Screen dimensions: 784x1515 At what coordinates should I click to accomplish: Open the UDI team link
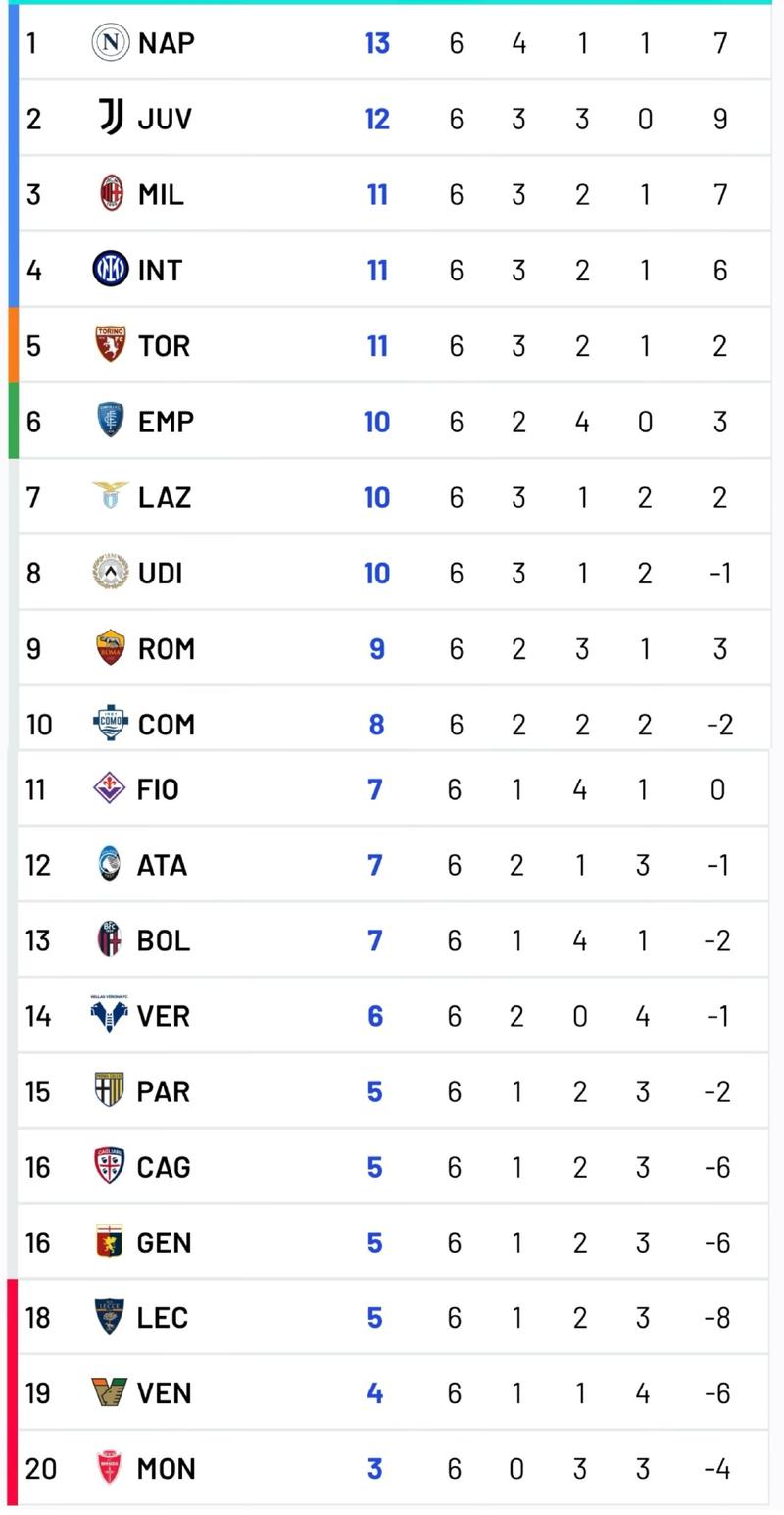(160, 573)
